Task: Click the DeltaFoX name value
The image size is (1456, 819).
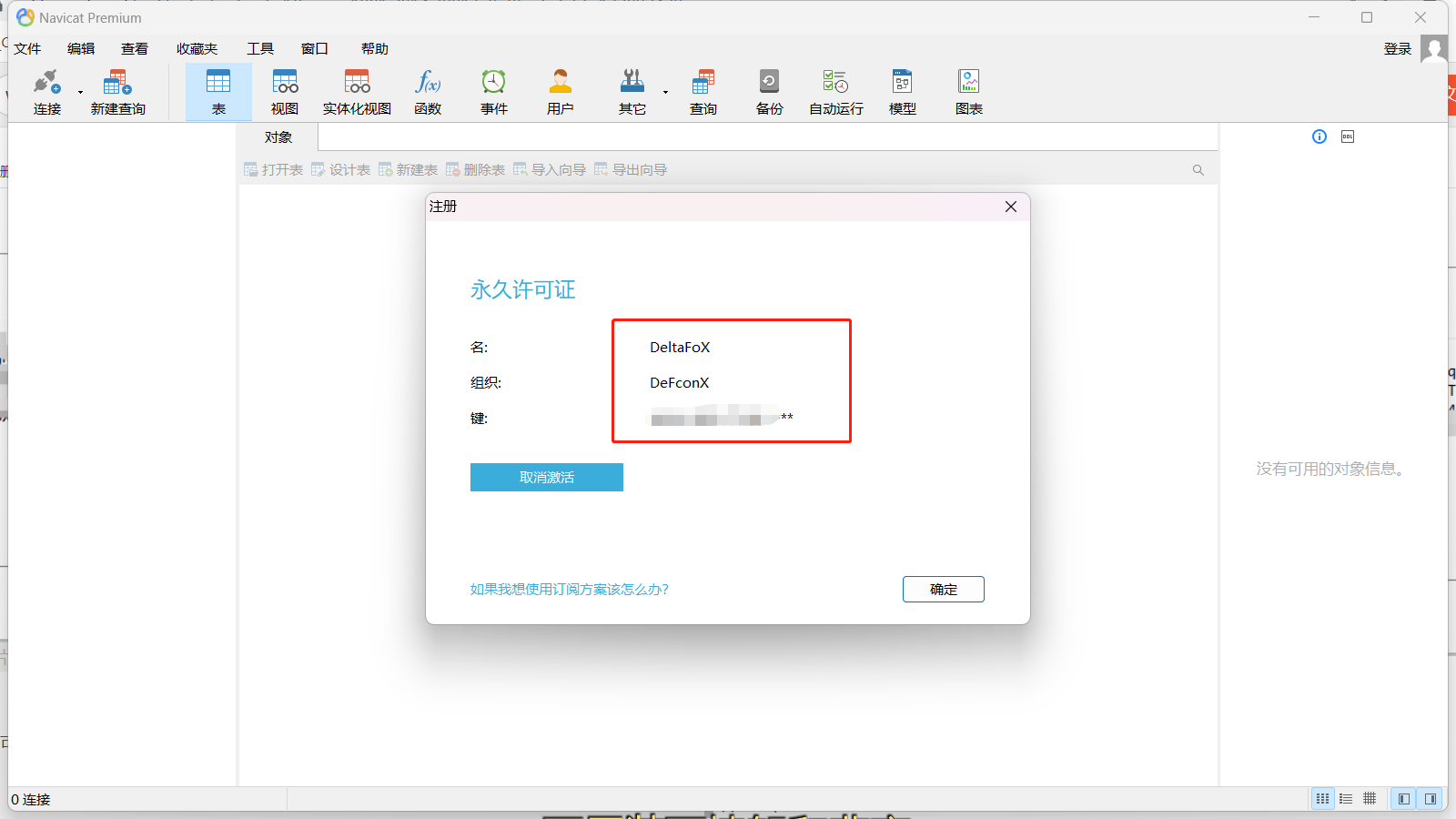Action: point(680,348)
